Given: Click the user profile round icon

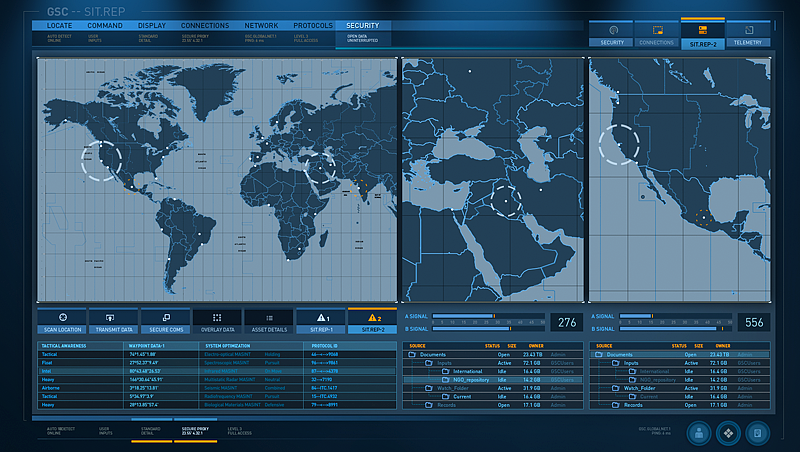Looking at the screenshot, I should click(699, 433).
